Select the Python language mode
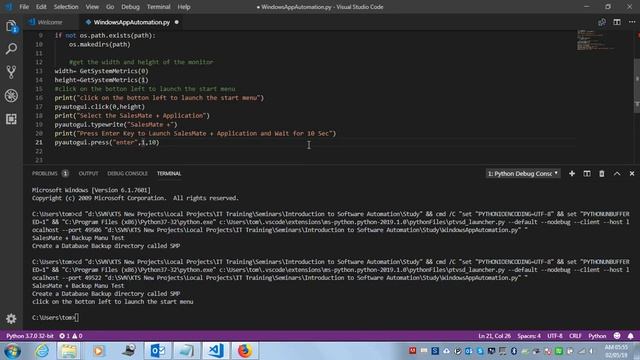The image size is (640, 360). click(597, 336)
